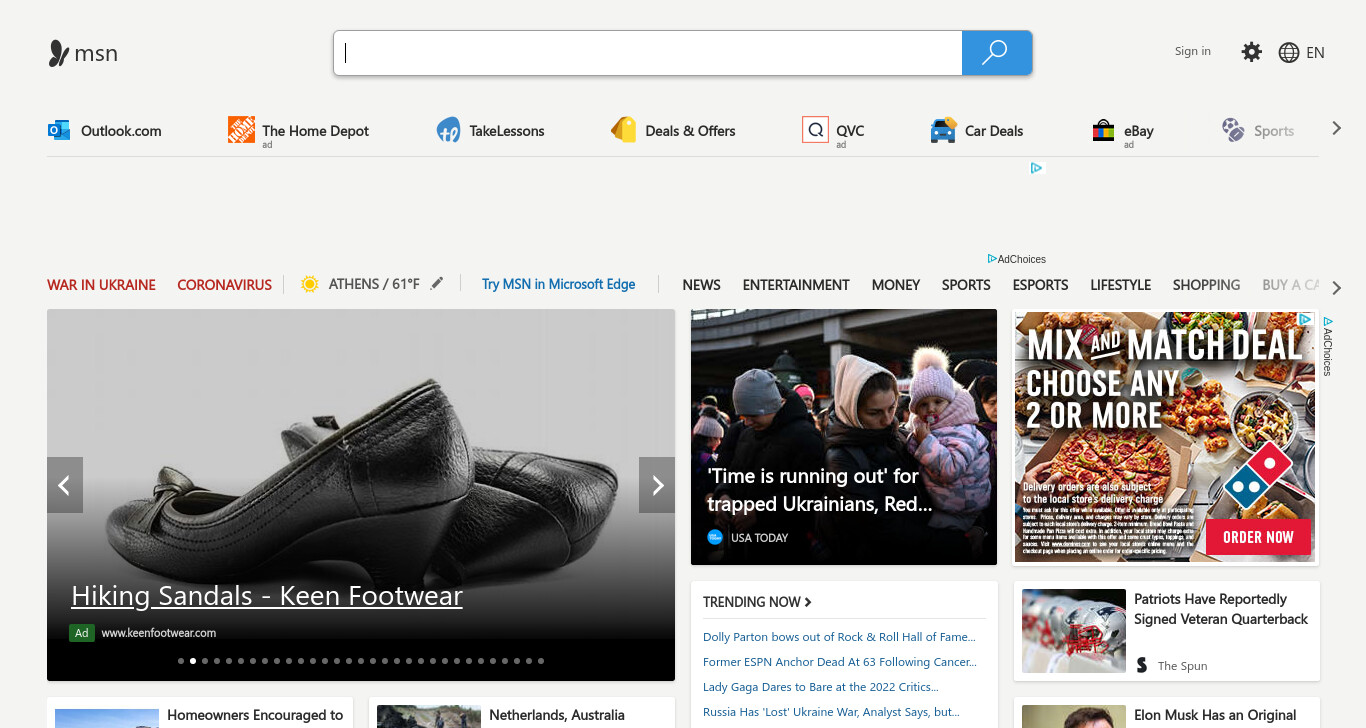Open the CORONAVIRUS topic

coord(224,285)
